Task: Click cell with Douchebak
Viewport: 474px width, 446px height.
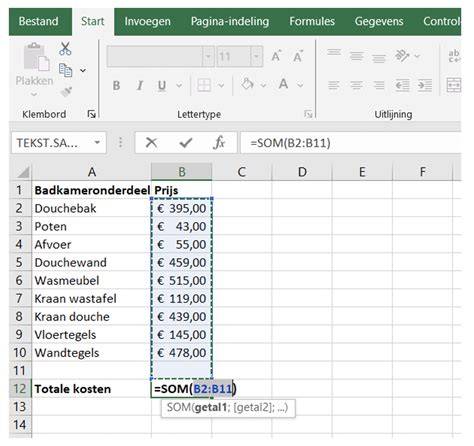Action: (x=92, y=208)
